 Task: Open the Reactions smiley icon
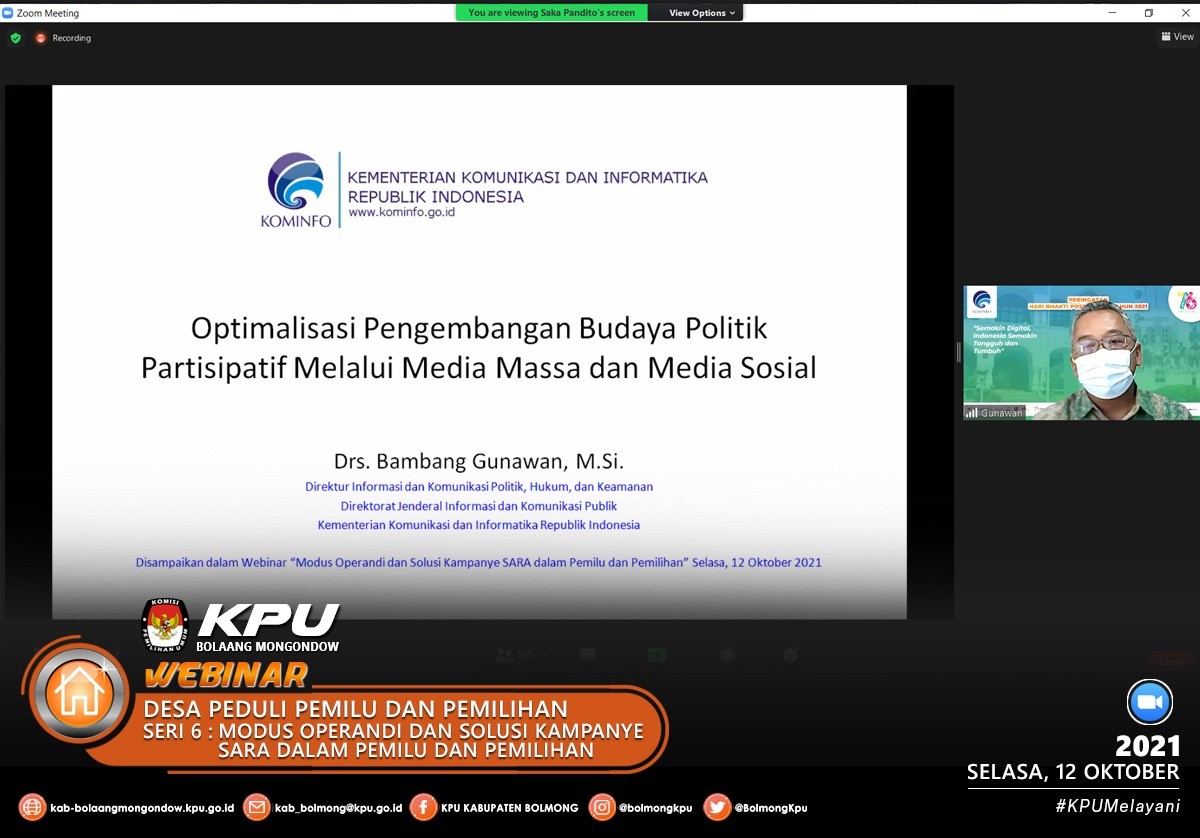790,655
